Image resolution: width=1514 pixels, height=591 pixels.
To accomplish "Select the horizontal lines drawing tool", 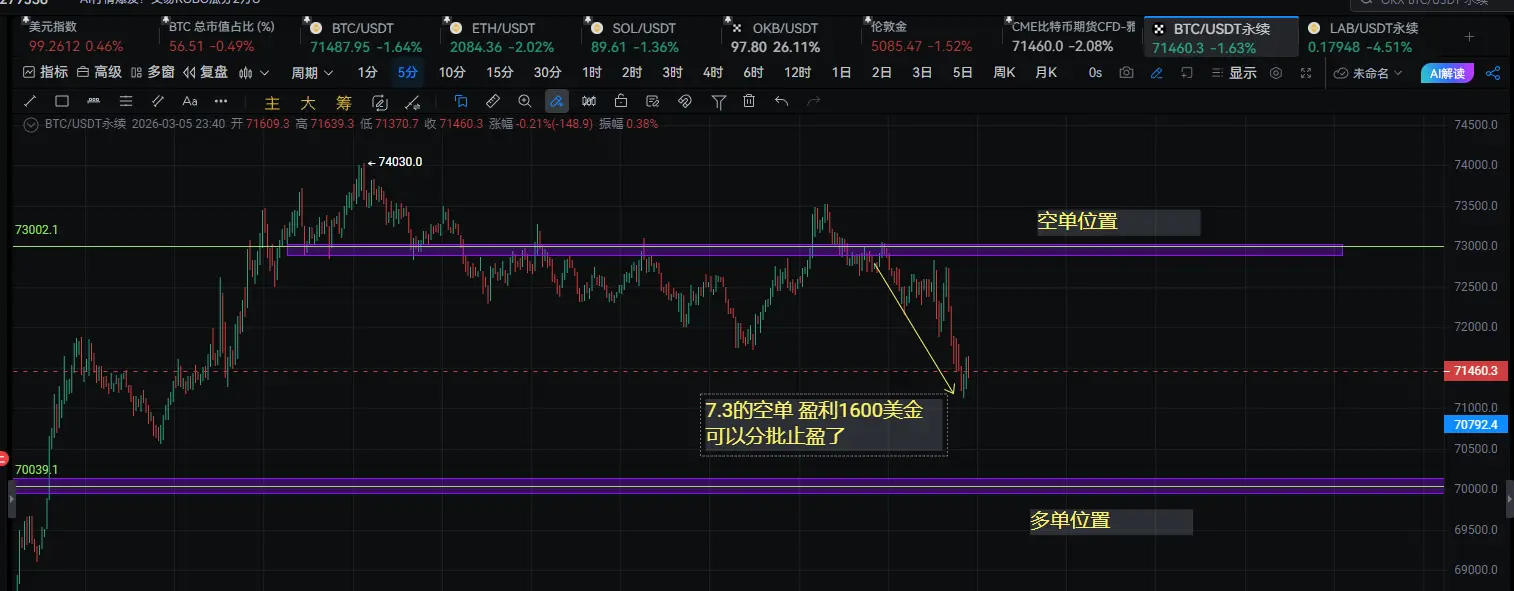I will pyautogui.click(x=126, y=101).
